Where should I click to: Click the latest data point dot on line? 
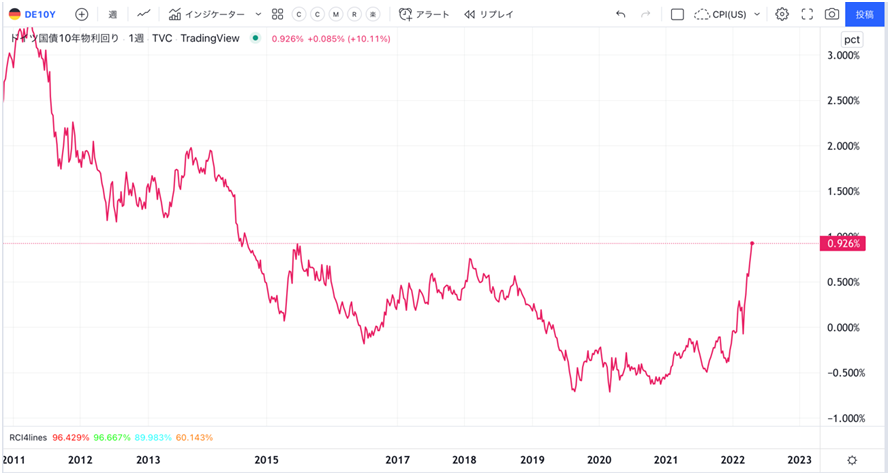(752, 243)
